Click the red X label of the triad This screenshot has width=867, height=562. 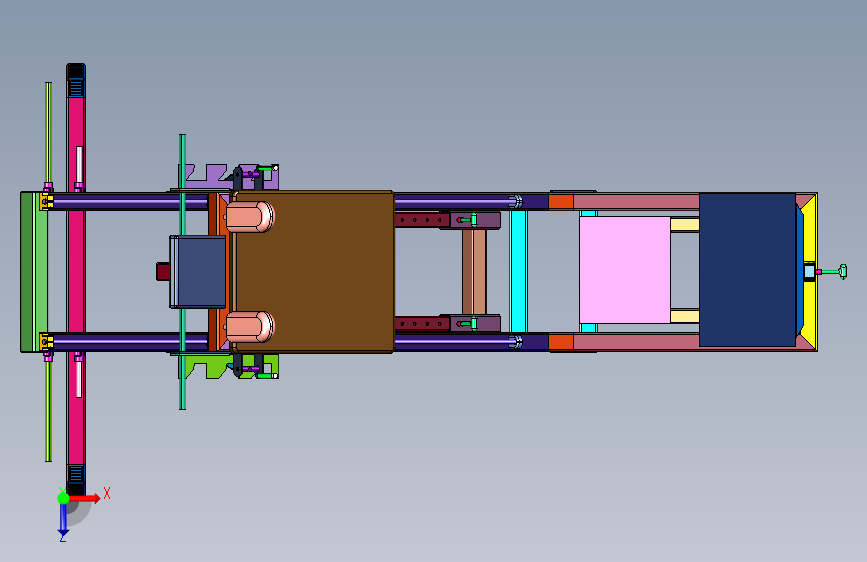(107, 493)
